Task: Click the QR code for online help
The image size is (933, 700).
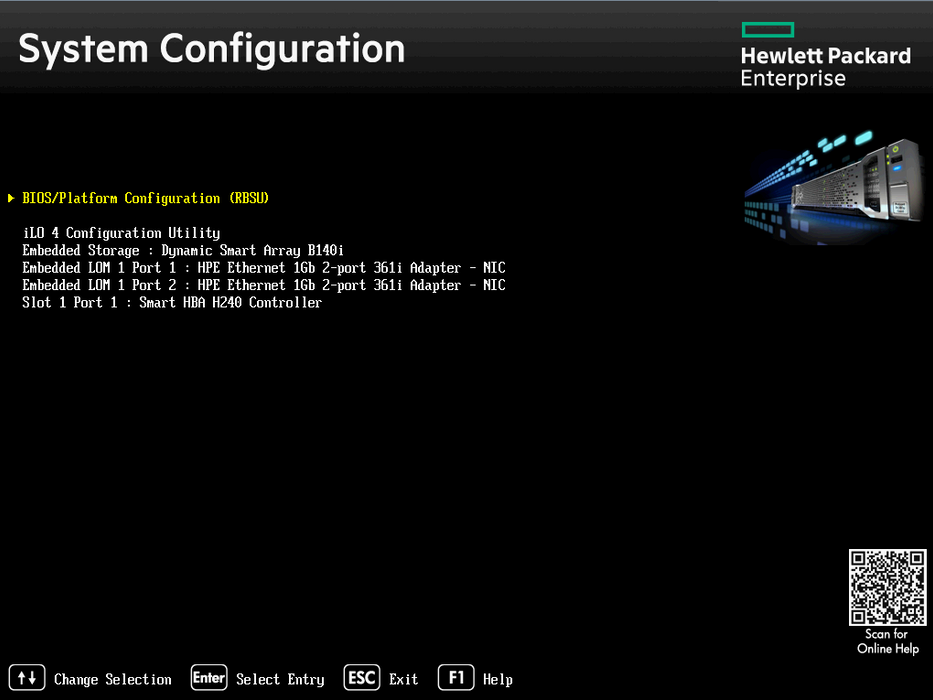Action: coord(887,587)
